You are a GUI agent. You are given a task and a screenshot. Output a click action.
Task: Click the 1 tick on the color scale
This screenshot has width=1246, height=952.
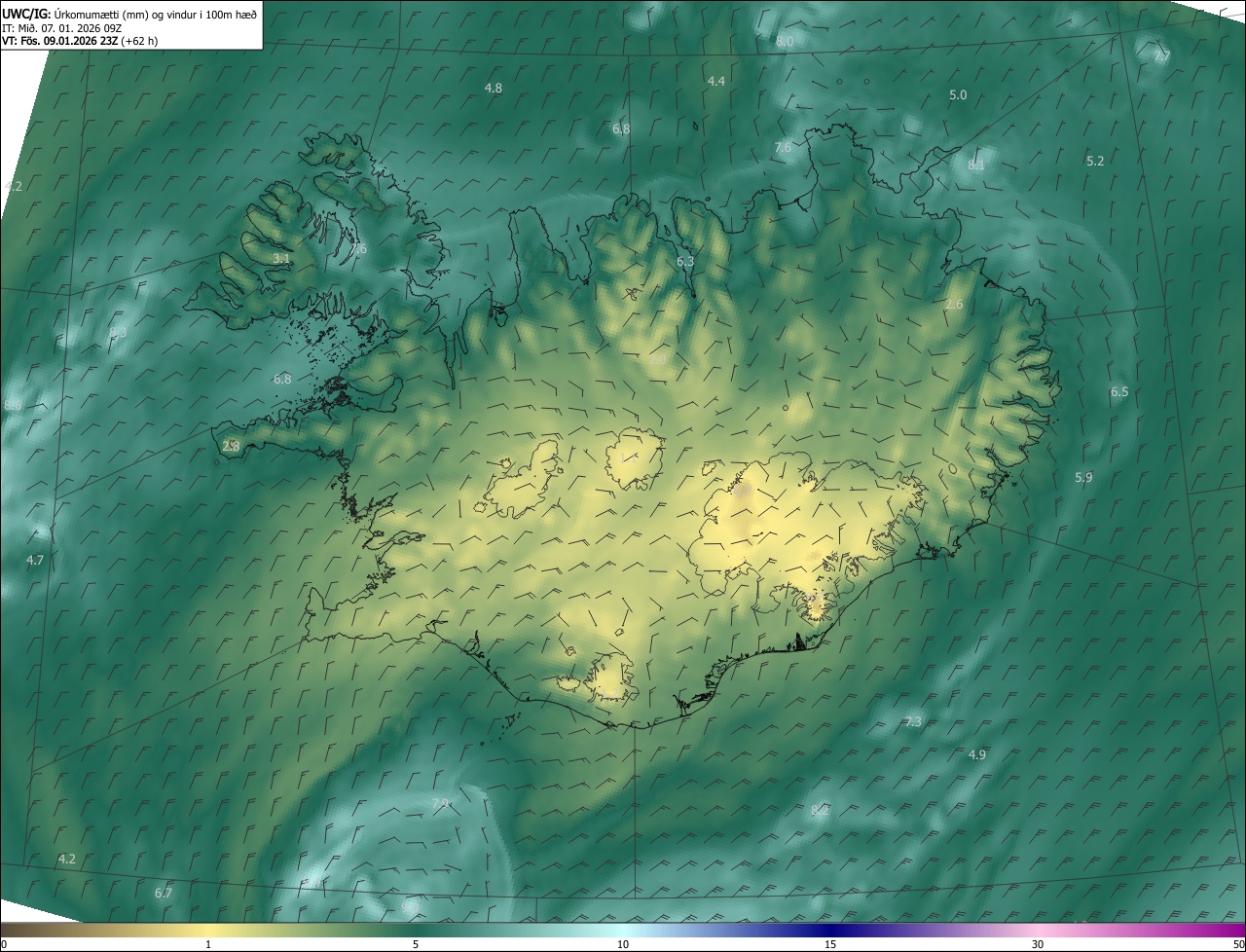[208, 944]
